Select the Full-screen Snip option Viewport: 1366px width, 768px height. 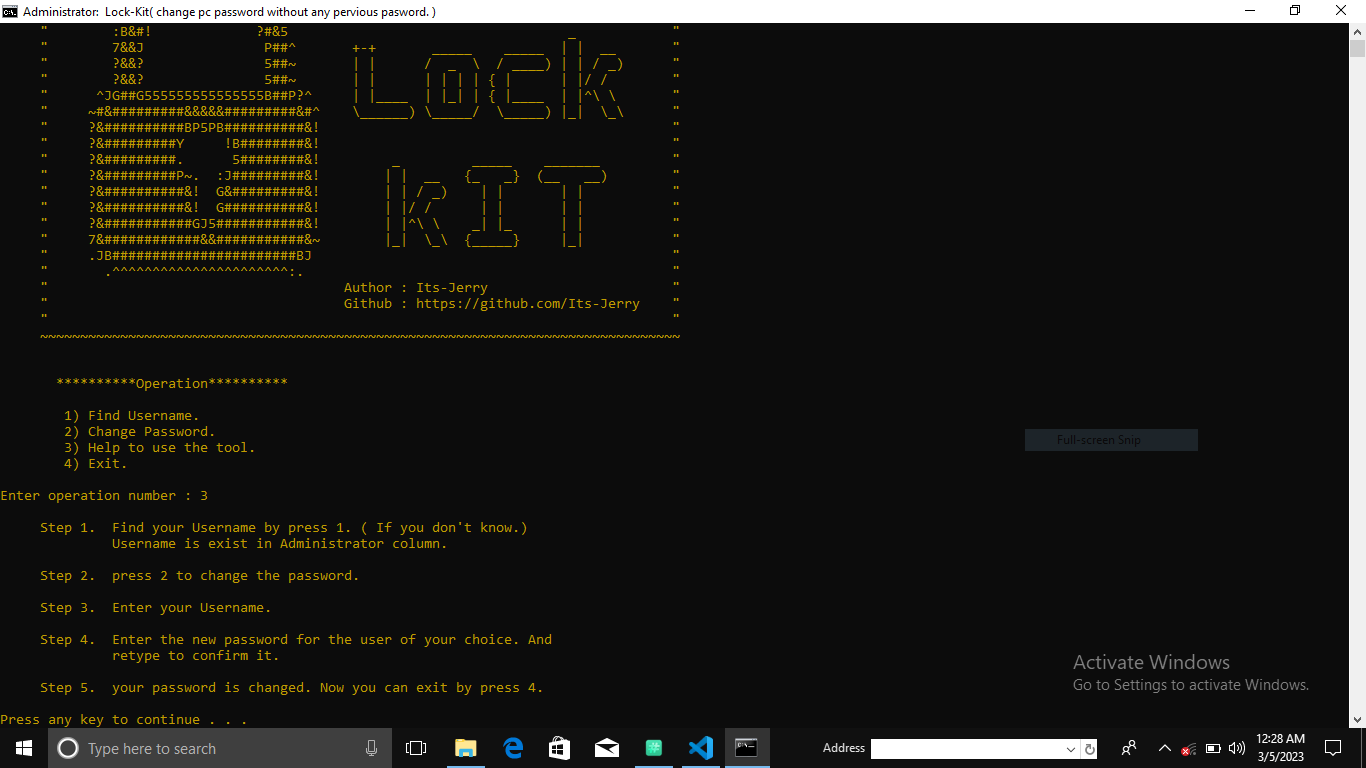click(x=1110, y=439)
